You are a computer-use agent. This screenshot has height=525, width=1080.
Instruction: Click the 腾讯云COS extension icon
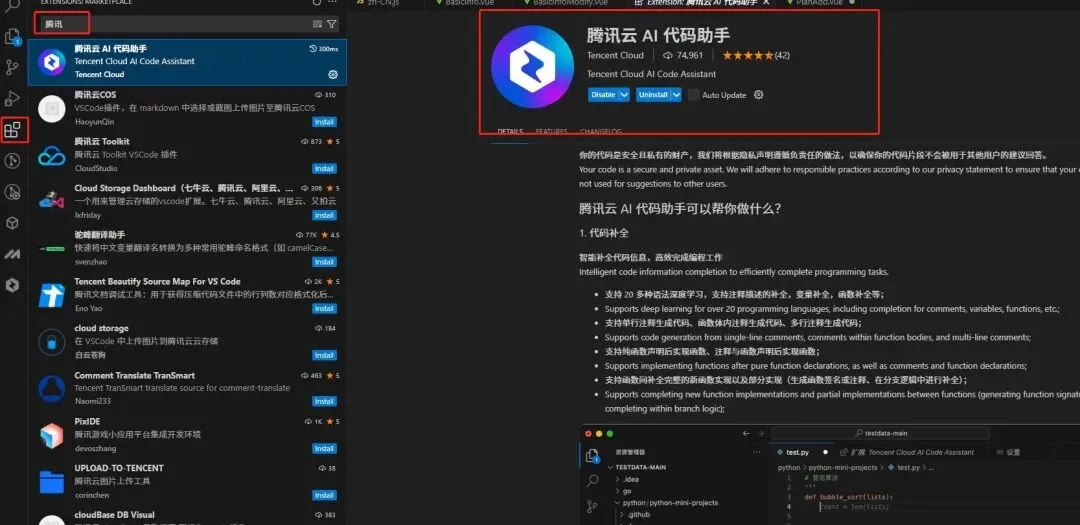pyautogui.click(x=52, y=109)
